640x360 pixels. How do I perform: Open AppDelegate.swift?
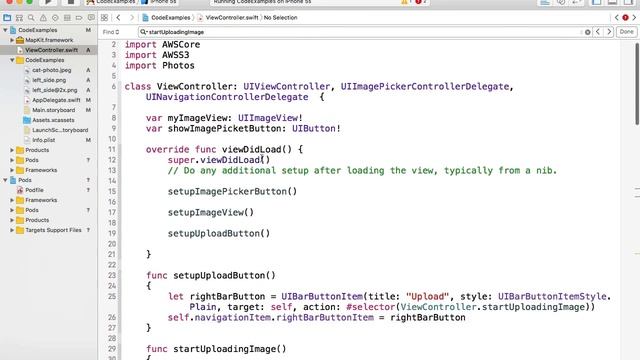56,100
